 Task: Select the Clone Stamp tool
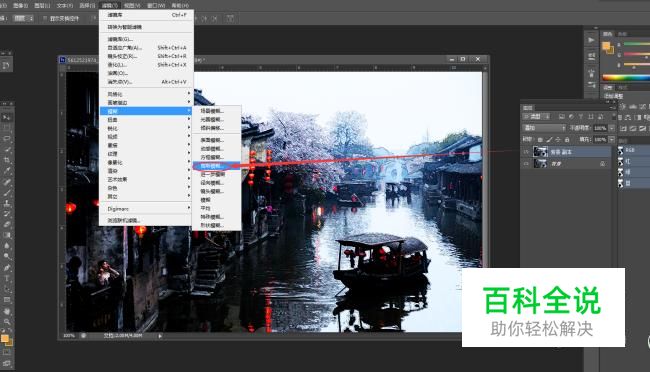(x=7, y=203)
